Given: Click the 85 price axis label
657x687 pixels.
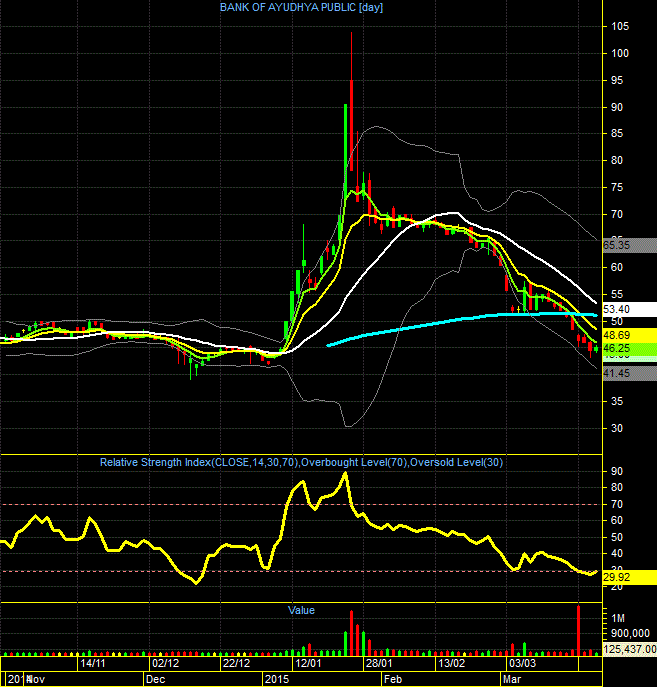Looking at the screenshot, I should click(x=617, y=133).
